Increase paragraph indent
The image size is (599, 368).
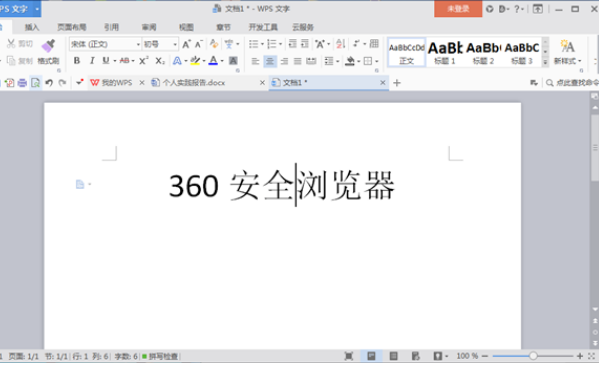(304, 44)
